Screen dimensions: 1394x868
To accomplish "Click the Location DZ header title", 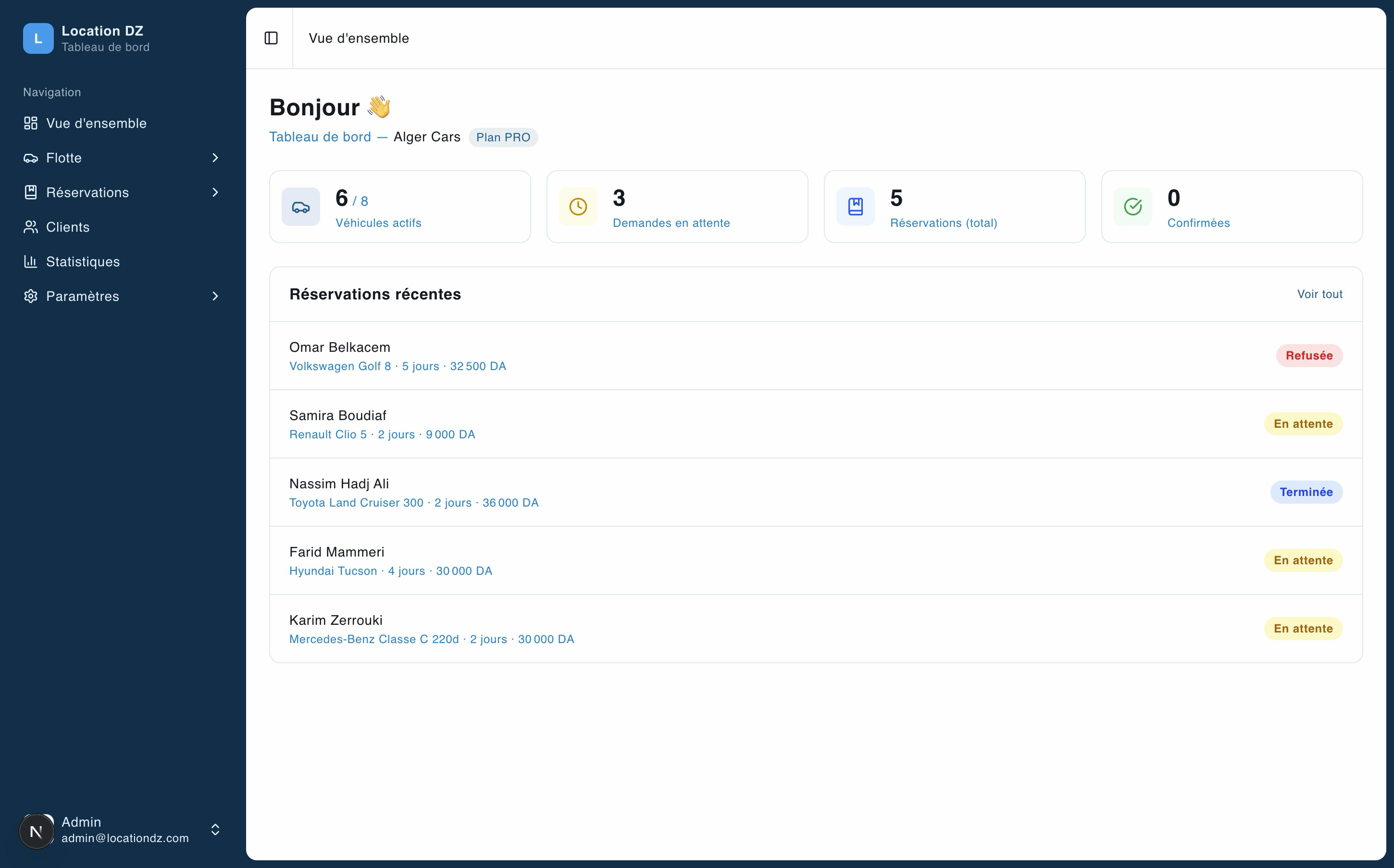I will pyautogui.click(x=102, y=31).
